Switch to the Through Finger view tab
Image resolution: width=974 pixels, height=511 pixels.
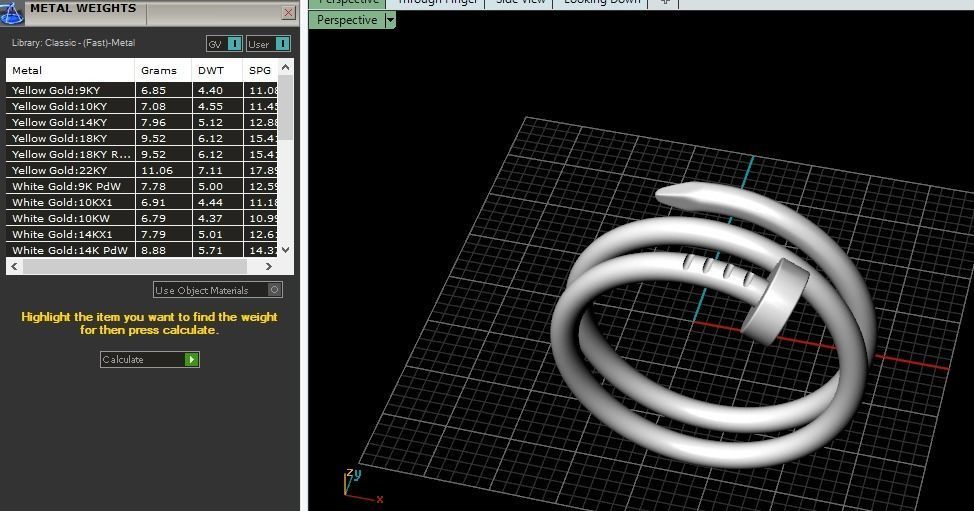pos(437,2)
